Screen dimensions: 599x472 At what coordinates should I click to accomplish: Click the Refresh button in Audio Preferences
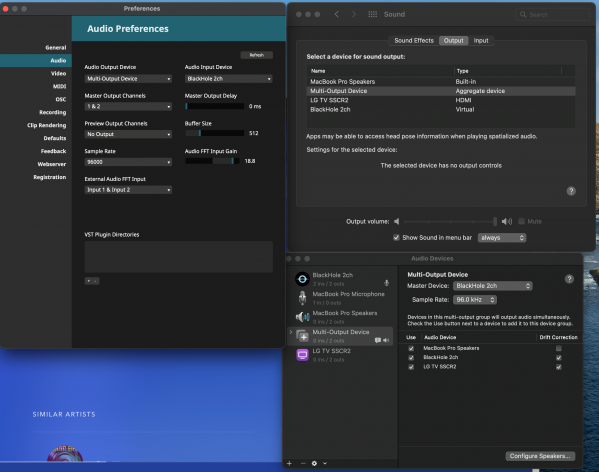click(x=256, y=55)
